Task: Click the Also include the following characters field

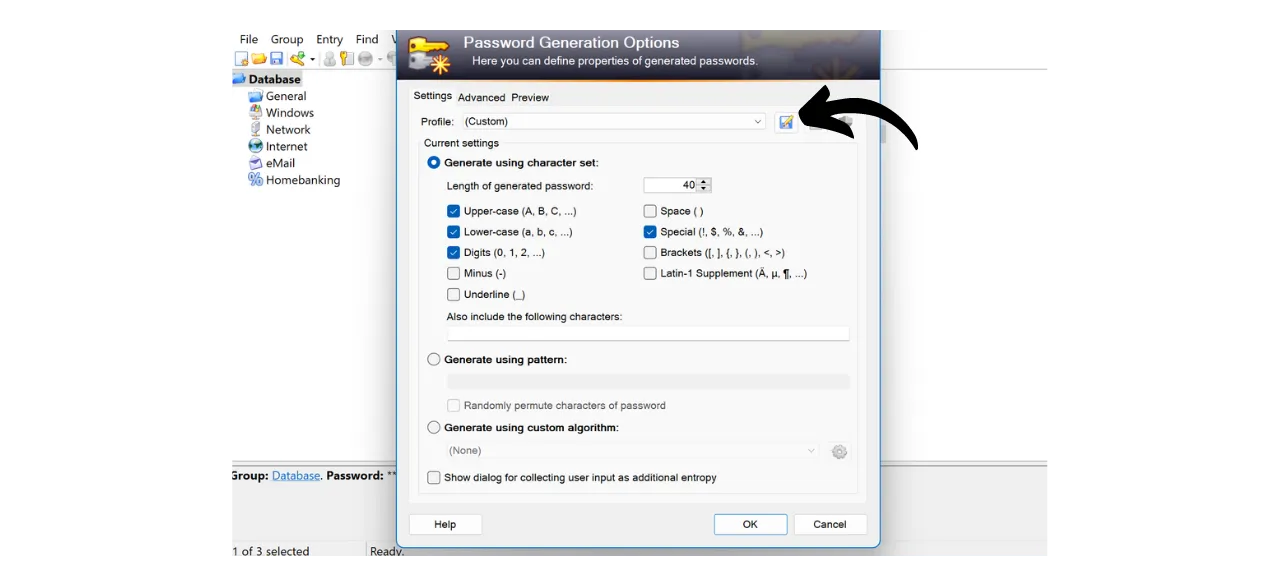Action: 648,333
